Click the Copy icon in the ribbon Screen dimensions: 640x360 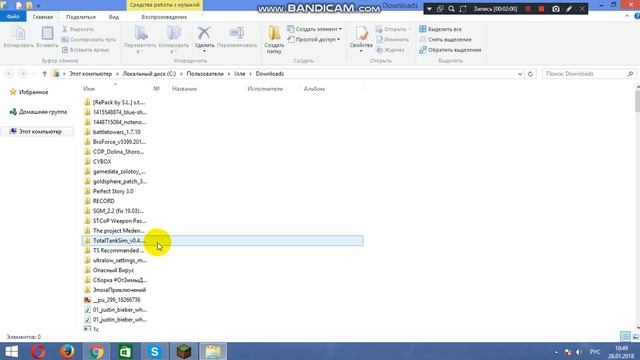pyautogui.click(x=18, y=33)
